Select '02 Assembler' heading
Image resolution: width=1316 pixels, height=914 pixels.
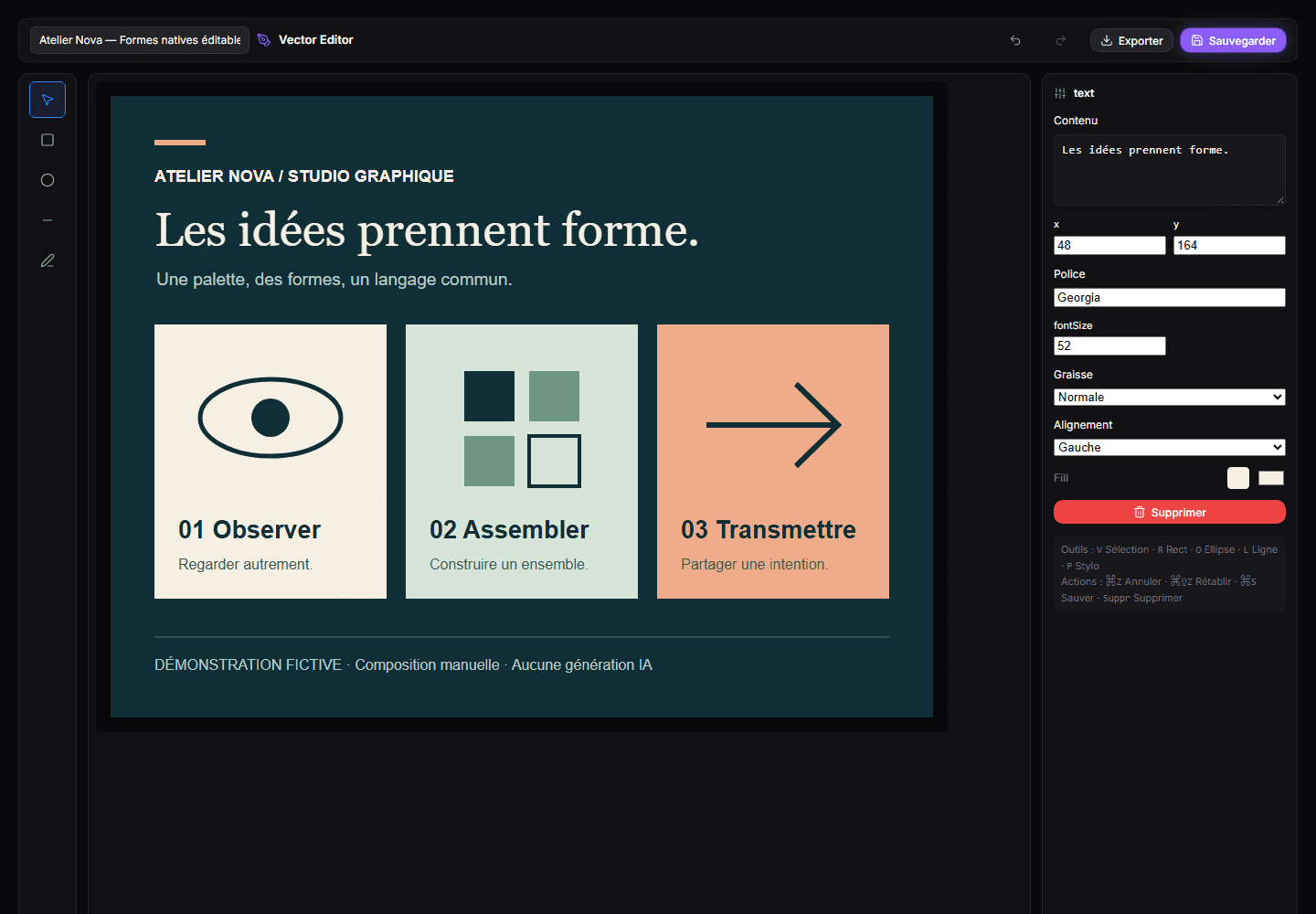(x=509, y=530)
